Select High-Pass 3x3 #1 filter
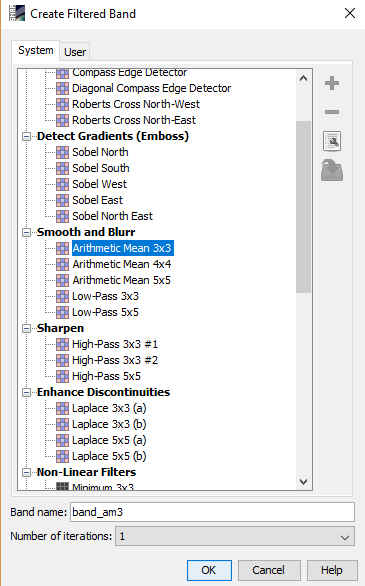This screenshot has height=586, width=365. click(115, 344)
